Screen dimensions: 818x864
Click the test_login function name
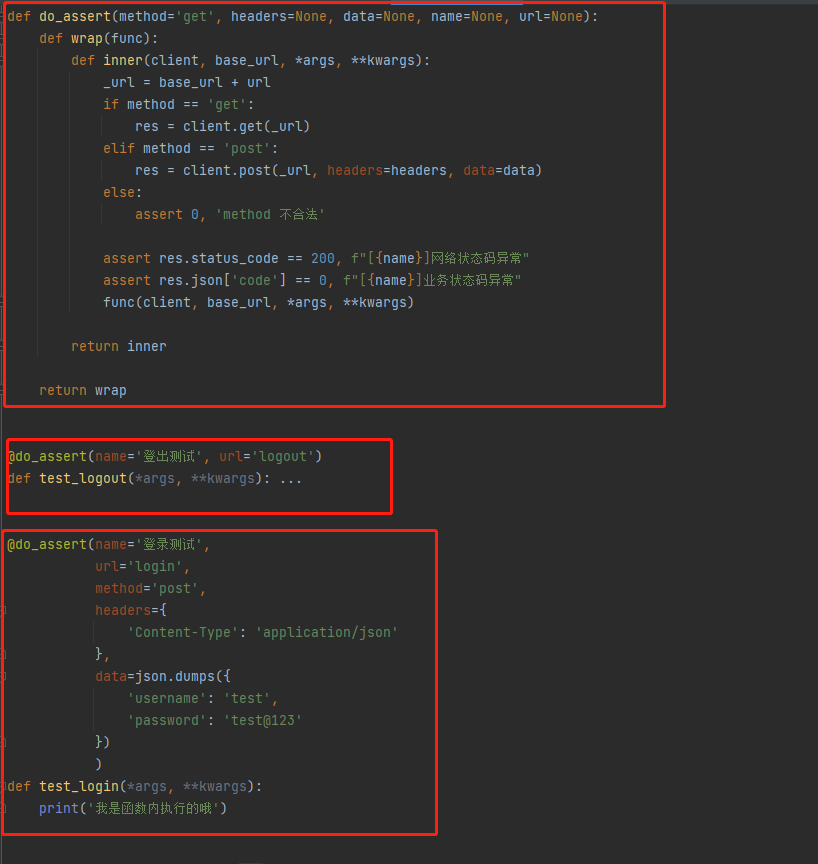coord(79,787)
